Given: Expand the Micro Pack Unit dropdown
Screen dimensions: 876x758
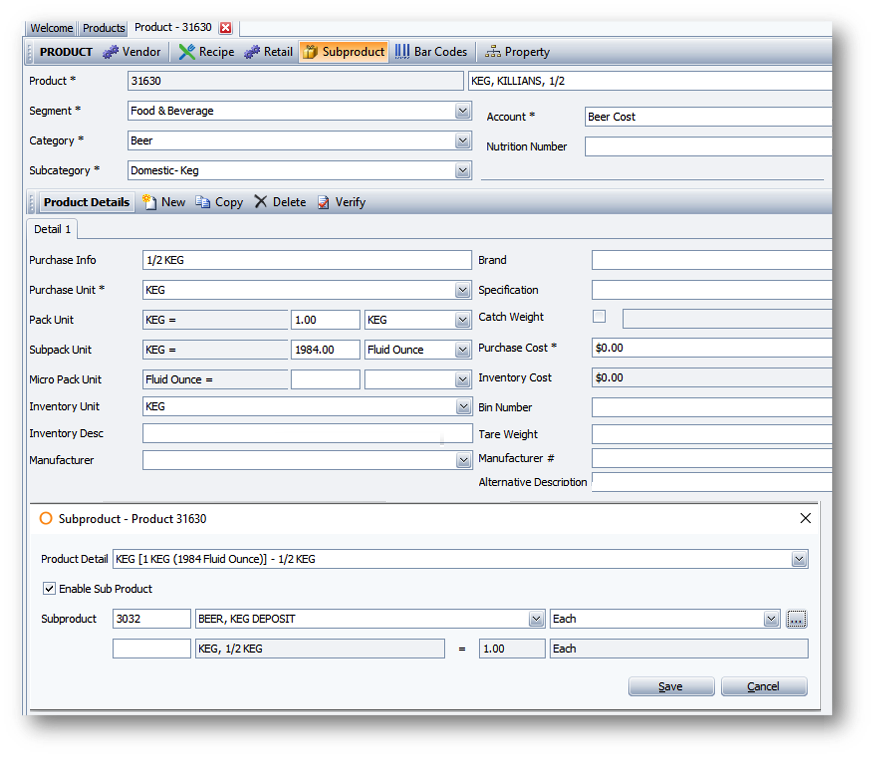Looking at the screenshot, I should (x=463, y=380).
